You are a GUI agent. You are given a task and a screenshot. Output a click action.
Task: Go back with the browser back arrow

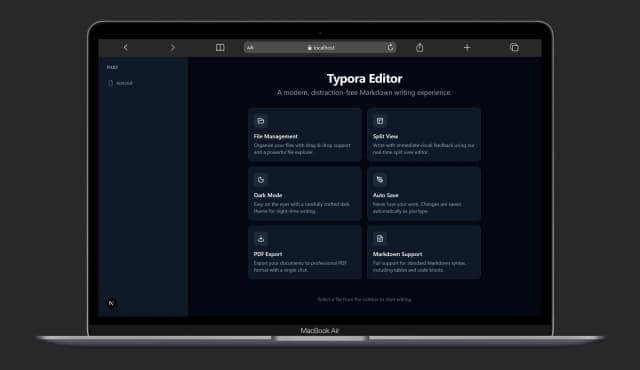coord(125,48)
